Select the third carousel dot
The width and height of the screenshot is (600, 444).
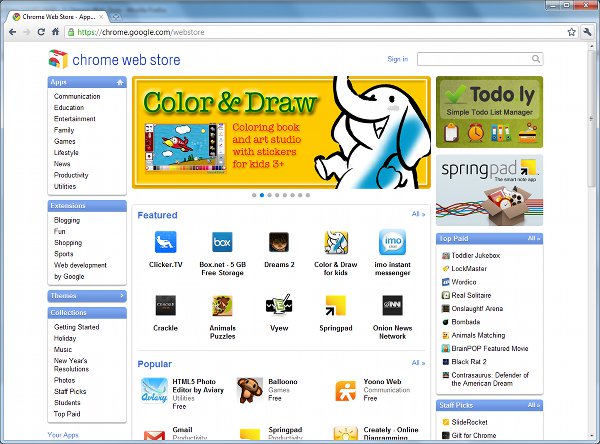click(x=269, y=195)
